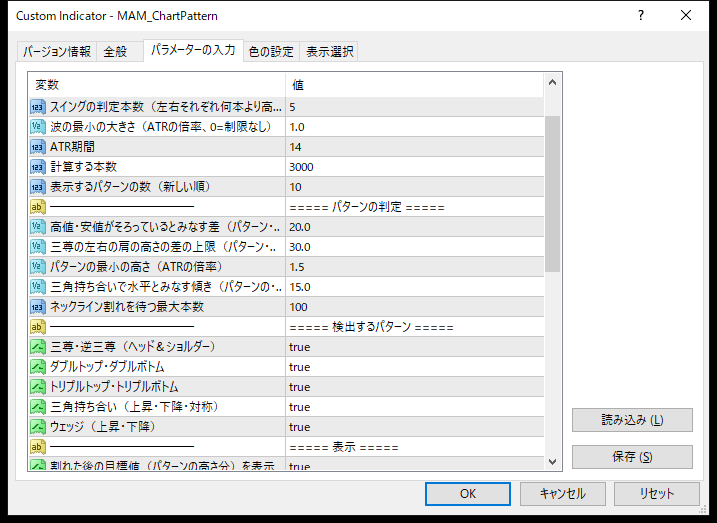
Task: Click the bool icon beside ダブルトップ・ダブルボトム
Action: click(x=38, y=367)
